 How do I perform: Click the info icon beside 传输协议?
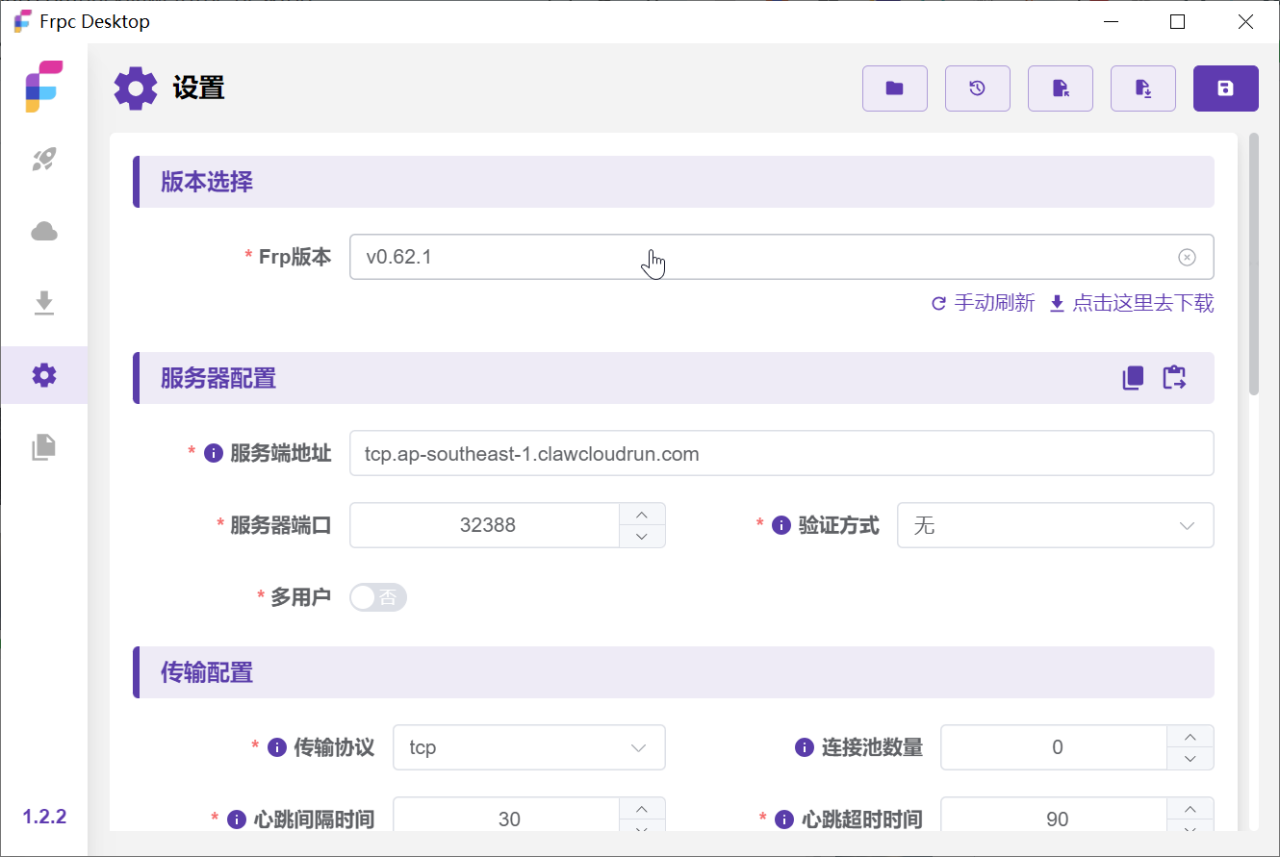(277, 747)
